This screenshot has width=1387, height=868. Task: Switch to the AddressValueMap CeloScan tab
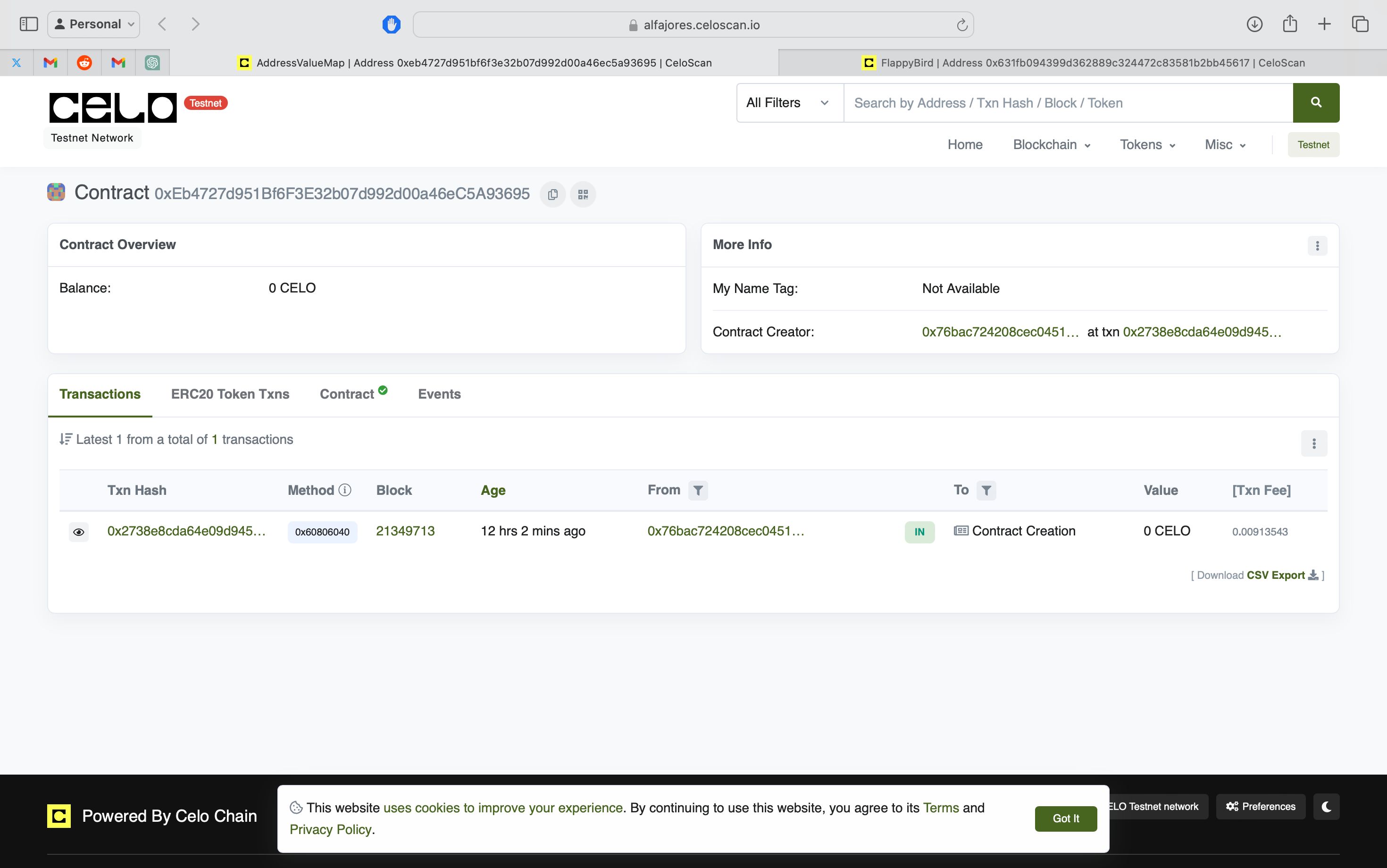[474, 63]
